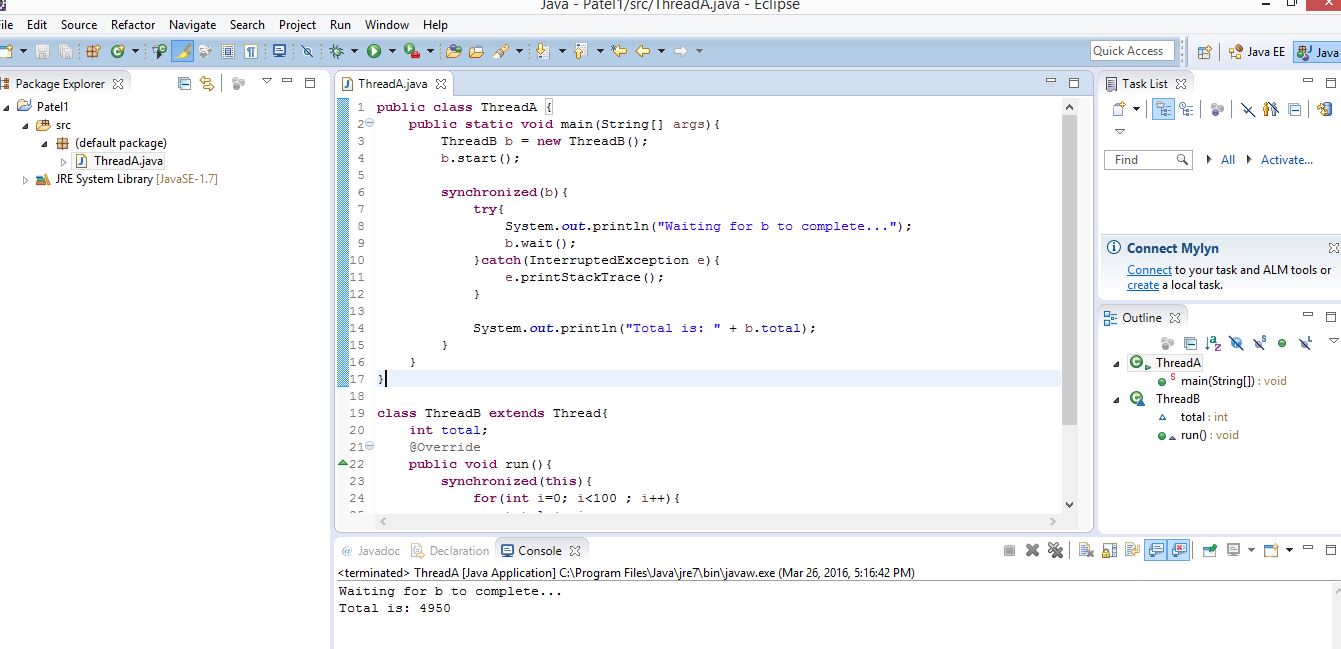Click the Search toolbar icon
The height and width of the screenshot is (649, 1341).
pos(308,50)
